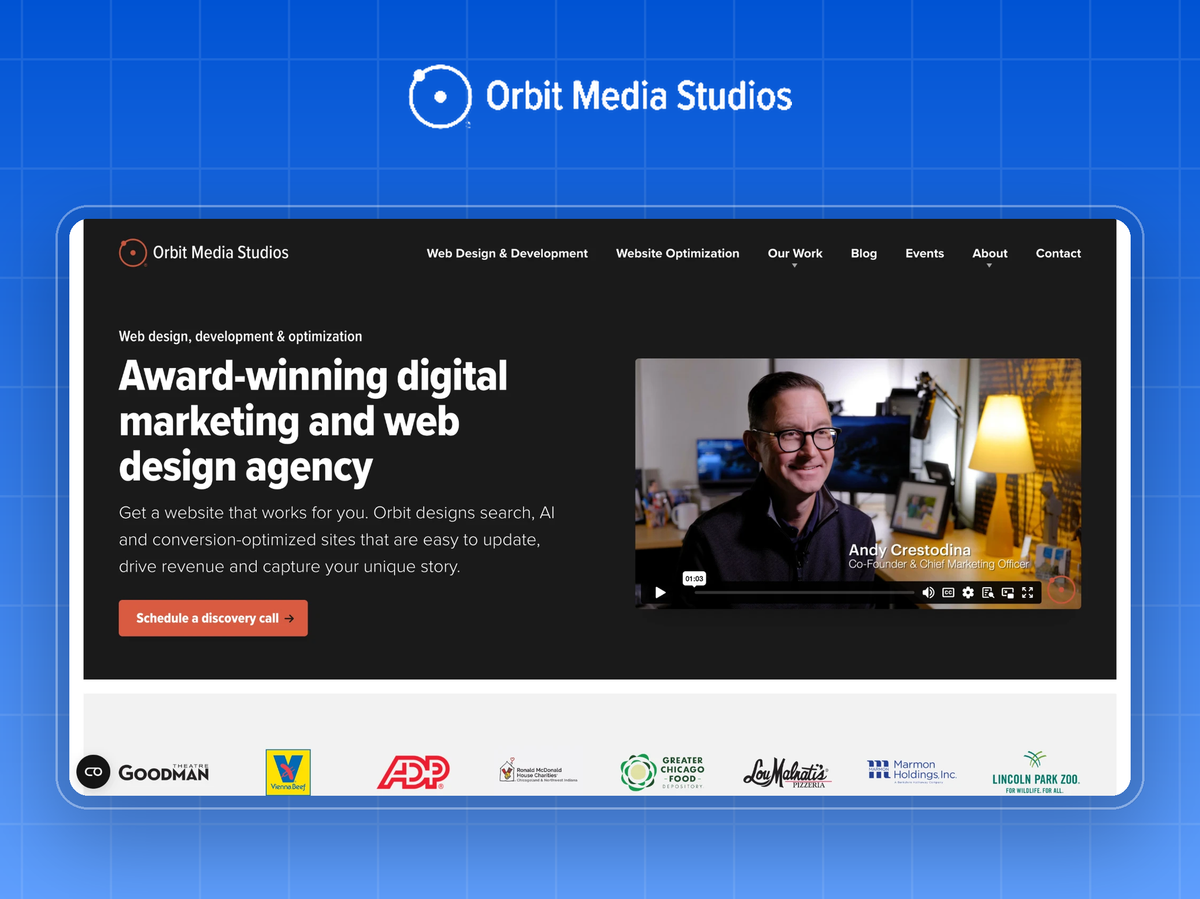Click the 'Award-winning digital marketing' headline
The height and width of the screenshot is (899, 1200).
[313, 421]
